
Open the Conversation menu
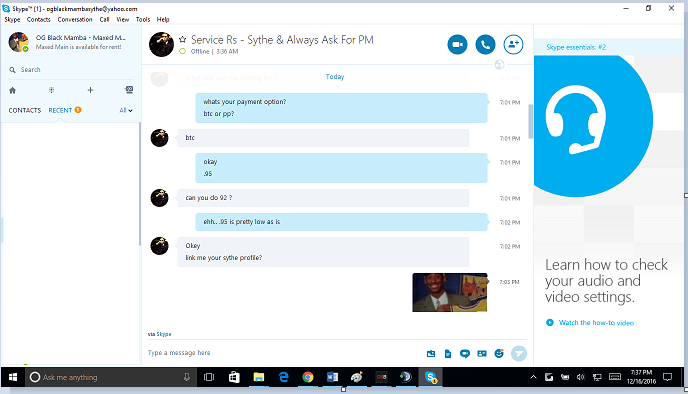[x=75, y=19]
